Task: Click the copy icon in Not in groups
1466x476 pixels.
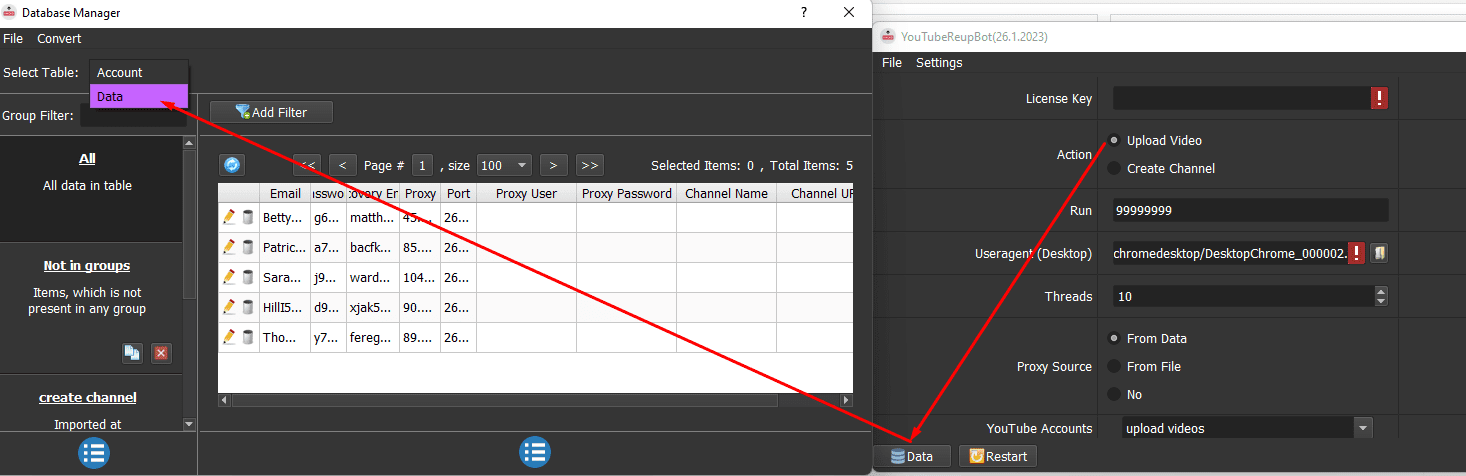Action: click(x=132, y=352)
